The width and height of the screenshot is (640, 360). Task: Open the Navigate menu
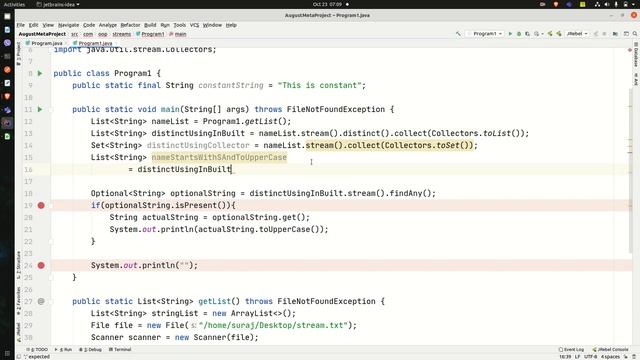[69, 25]
